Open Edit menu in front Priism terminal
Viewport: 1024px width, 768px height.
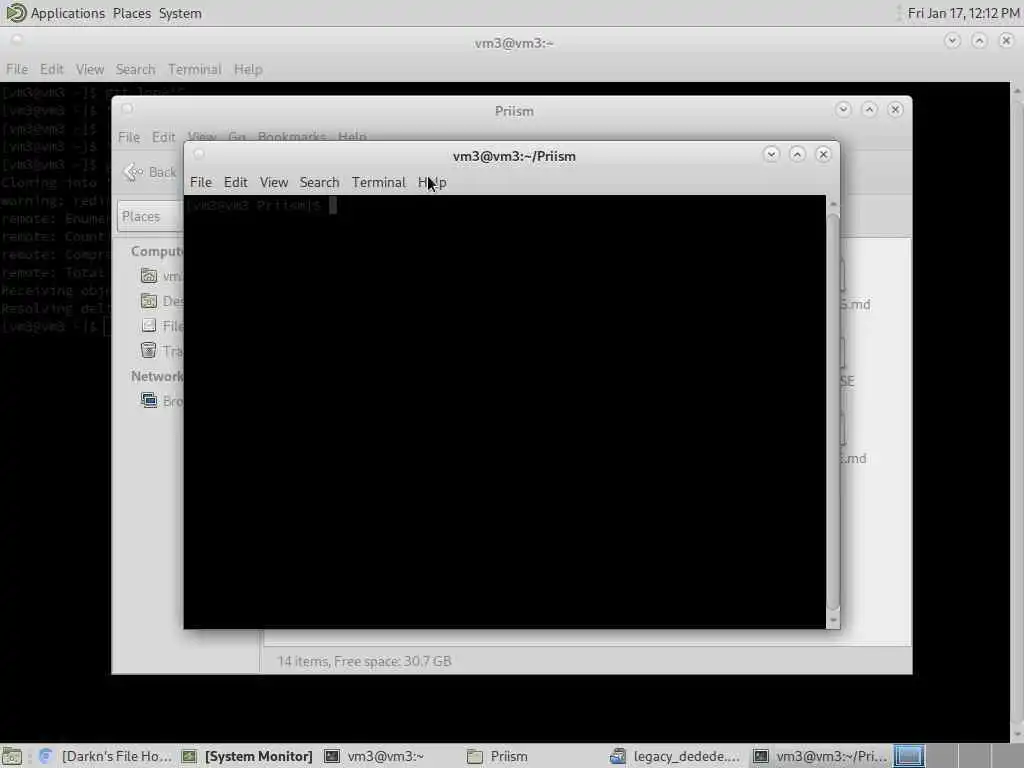(x=235, y=182)
